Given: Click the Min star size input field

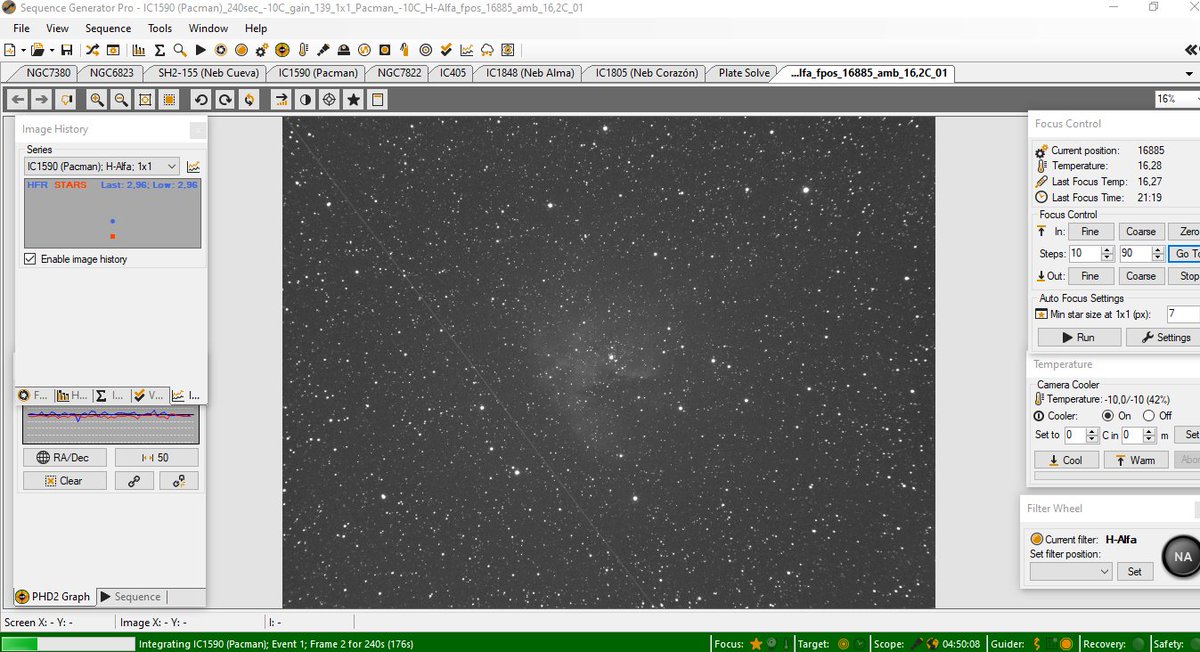Looking at the screenshot, I should click(x=1184, y=314).
